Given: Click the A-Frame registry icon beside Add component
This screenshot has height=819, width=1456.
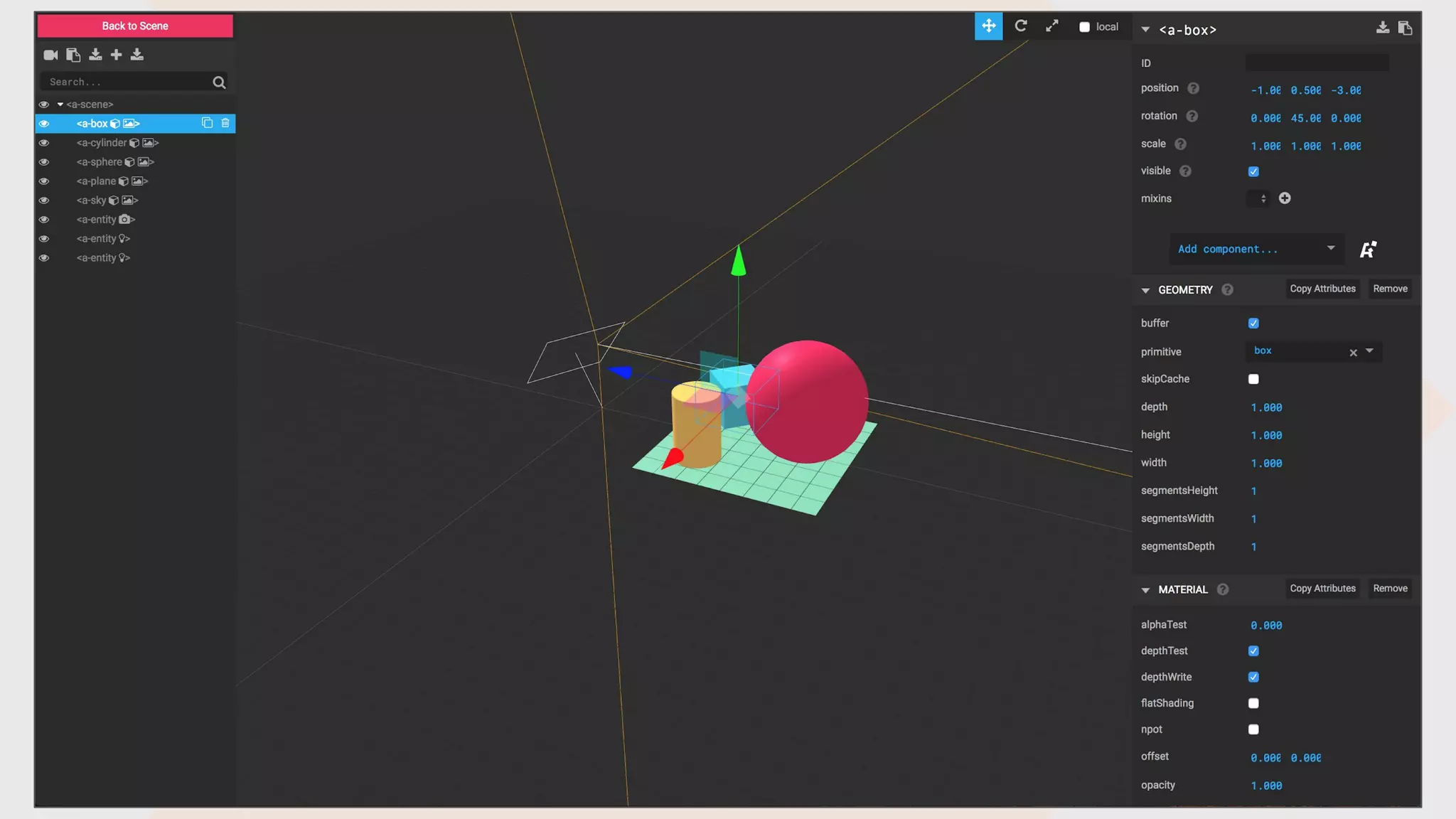Looking at the screenshot, I should (1368, 250).
